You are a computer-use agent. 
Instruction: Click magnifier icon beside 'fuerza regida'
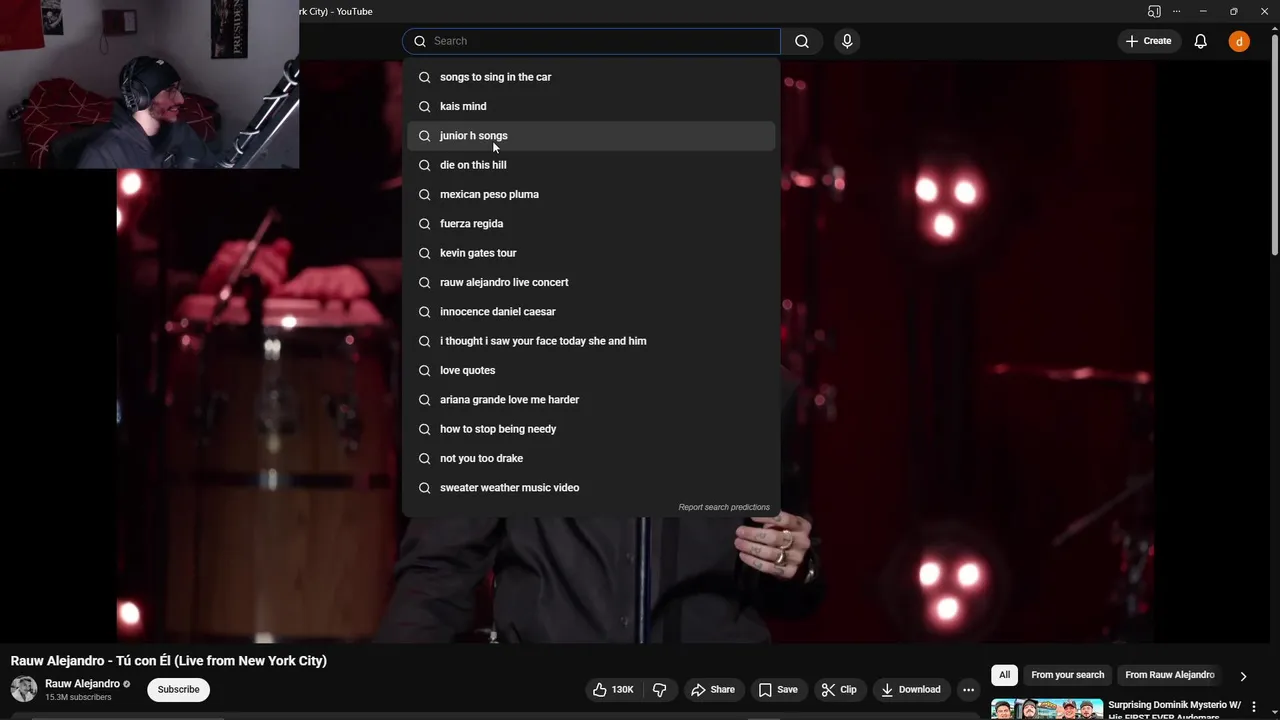tap(425, 224)
